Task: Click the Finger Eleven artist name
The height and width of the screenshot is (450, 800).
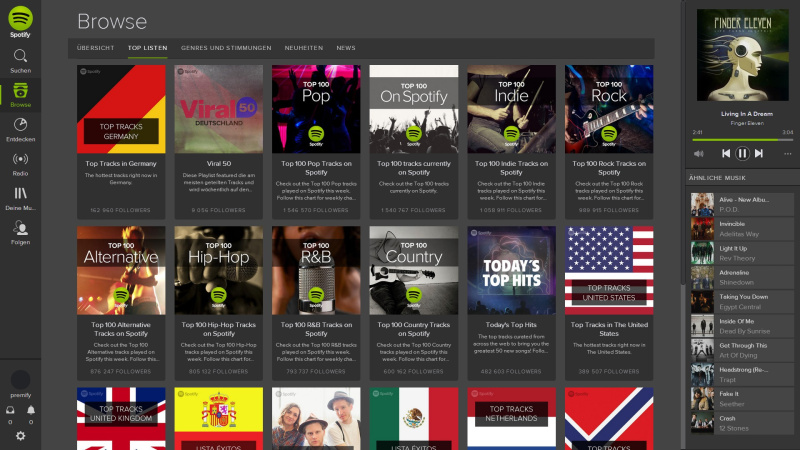Action: pos(746,123)
